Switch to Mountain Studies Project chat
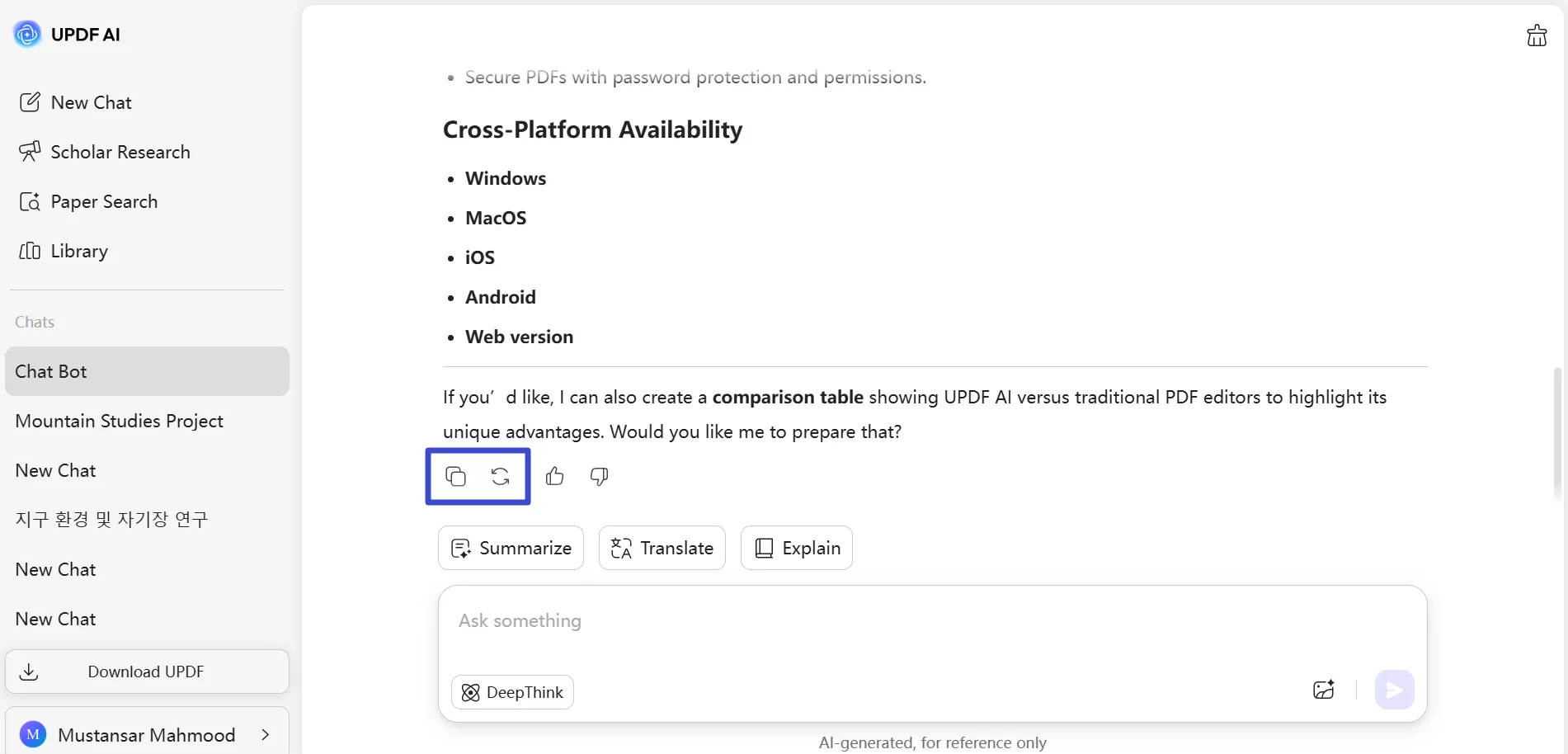Image resolution: width=1568 pixels, height=754 pixels. pyautogui.click(x=119, y=421)
